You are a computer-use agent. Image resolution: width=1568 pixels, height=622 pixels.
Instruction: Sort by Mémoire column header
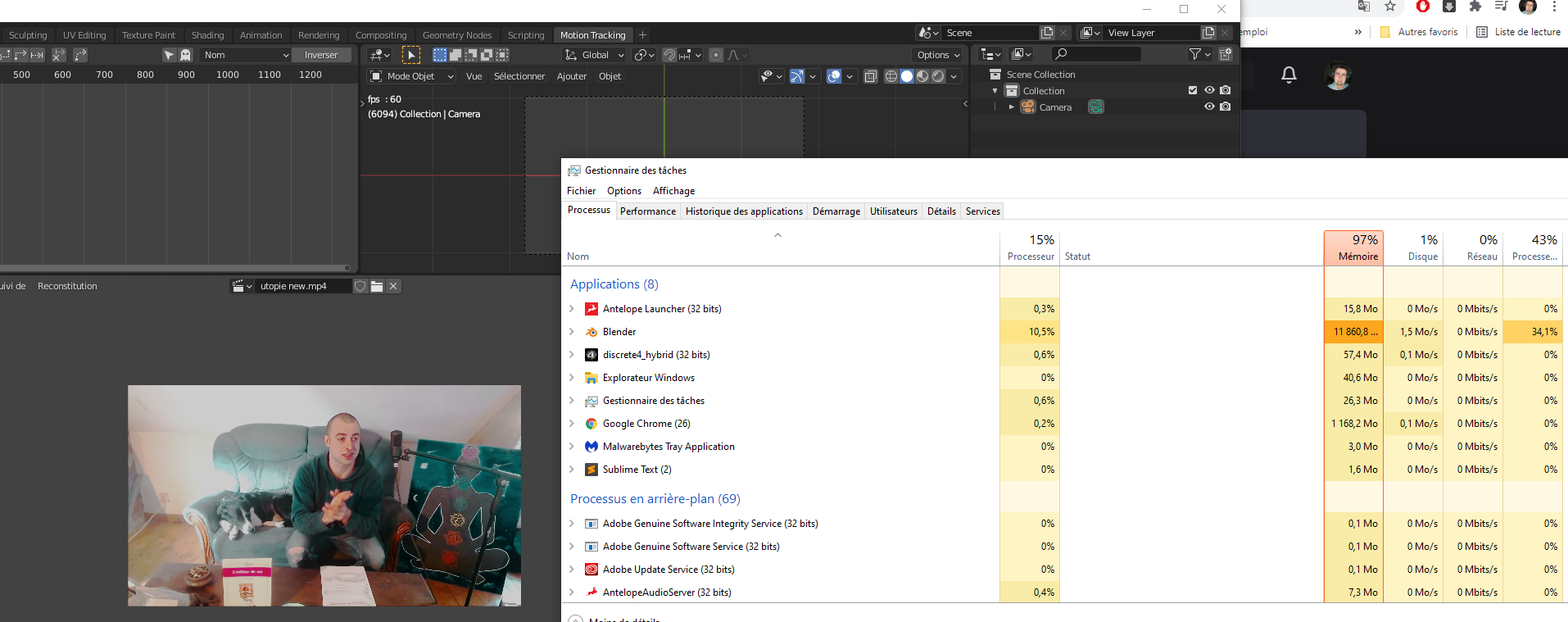(x=1353, y=248)
